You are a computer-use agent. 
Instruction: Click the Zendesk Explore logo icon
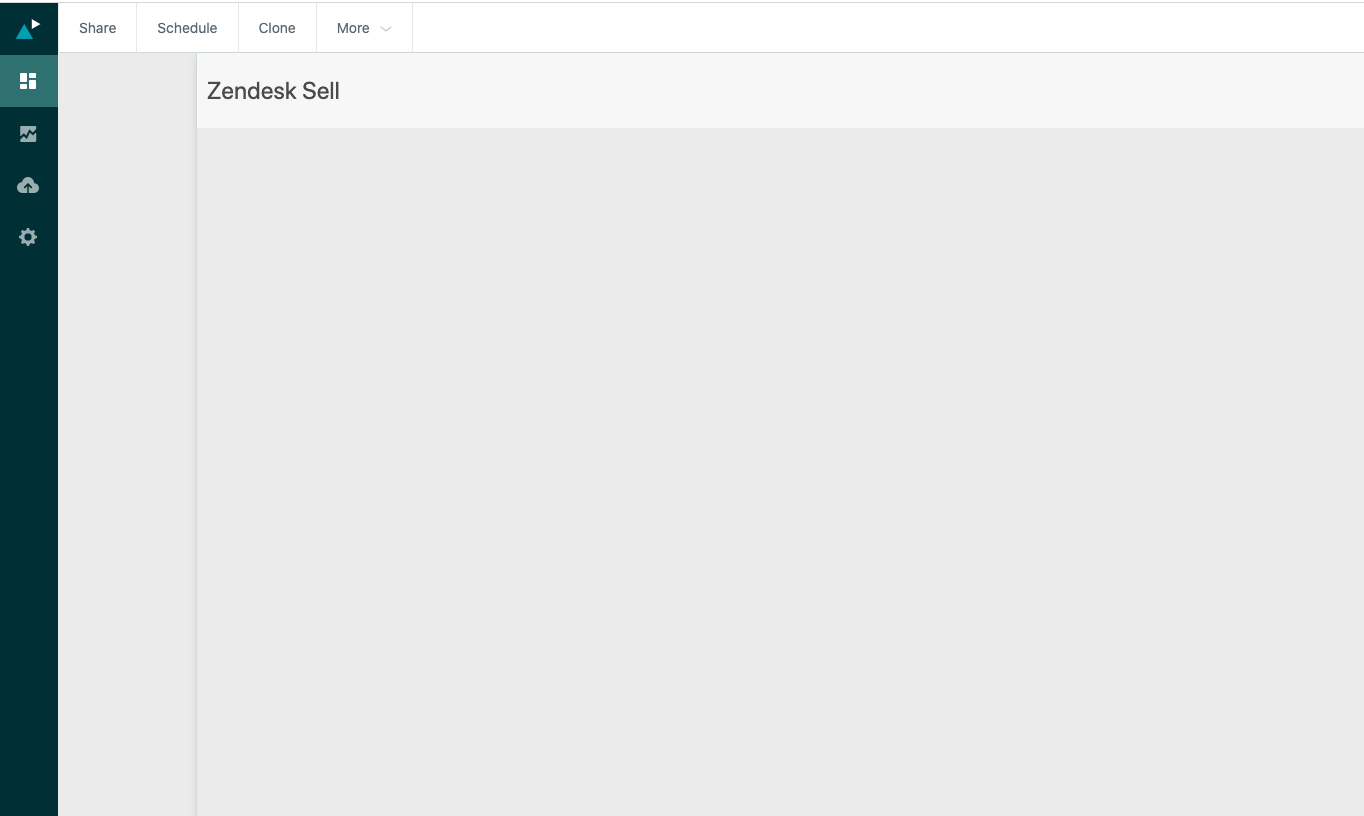[x=28, y=28]
